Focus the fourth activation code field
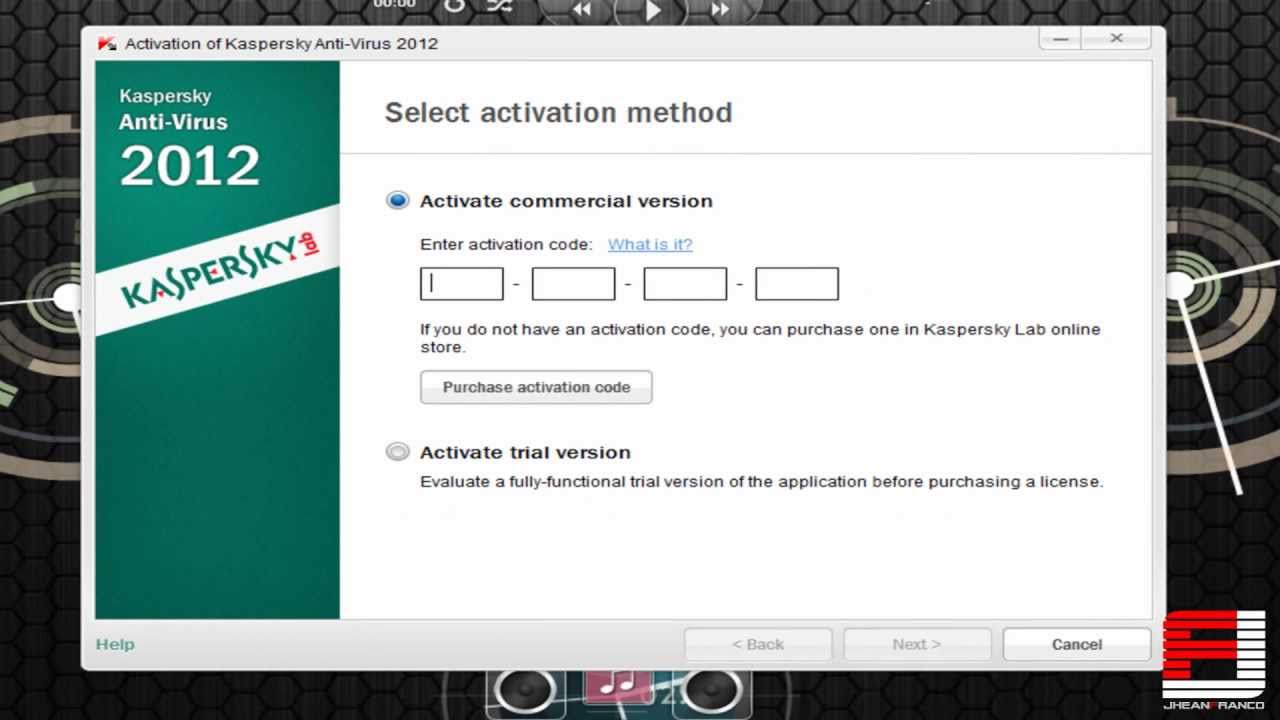Viewport: 1280px width, 720px height. pos(797,284)
